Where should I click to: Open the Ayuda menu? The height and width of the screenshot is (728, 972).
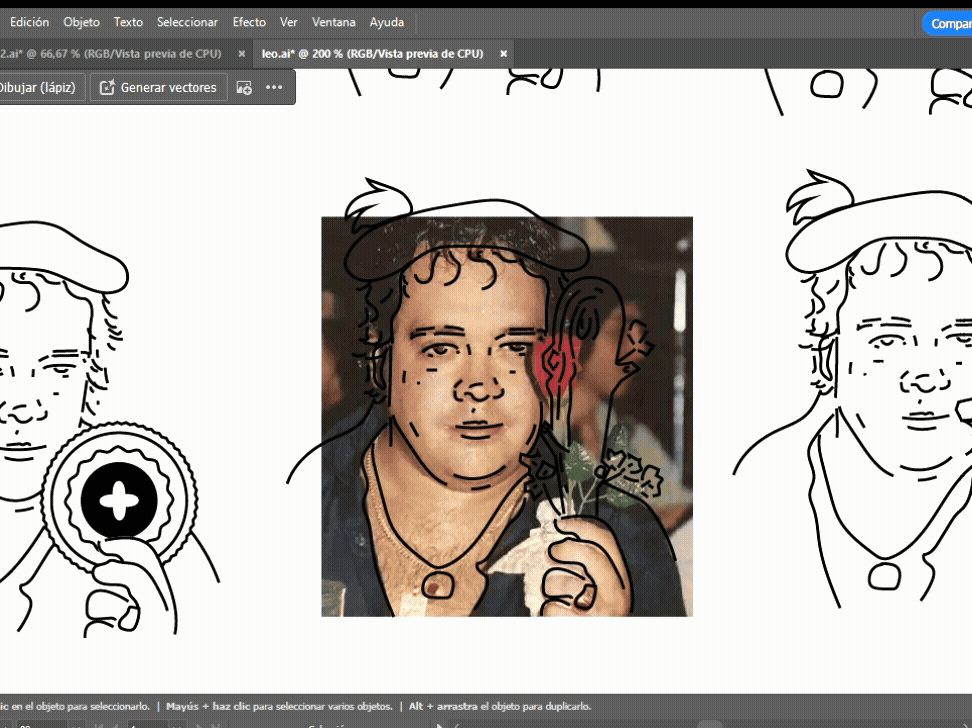(387, 22)
